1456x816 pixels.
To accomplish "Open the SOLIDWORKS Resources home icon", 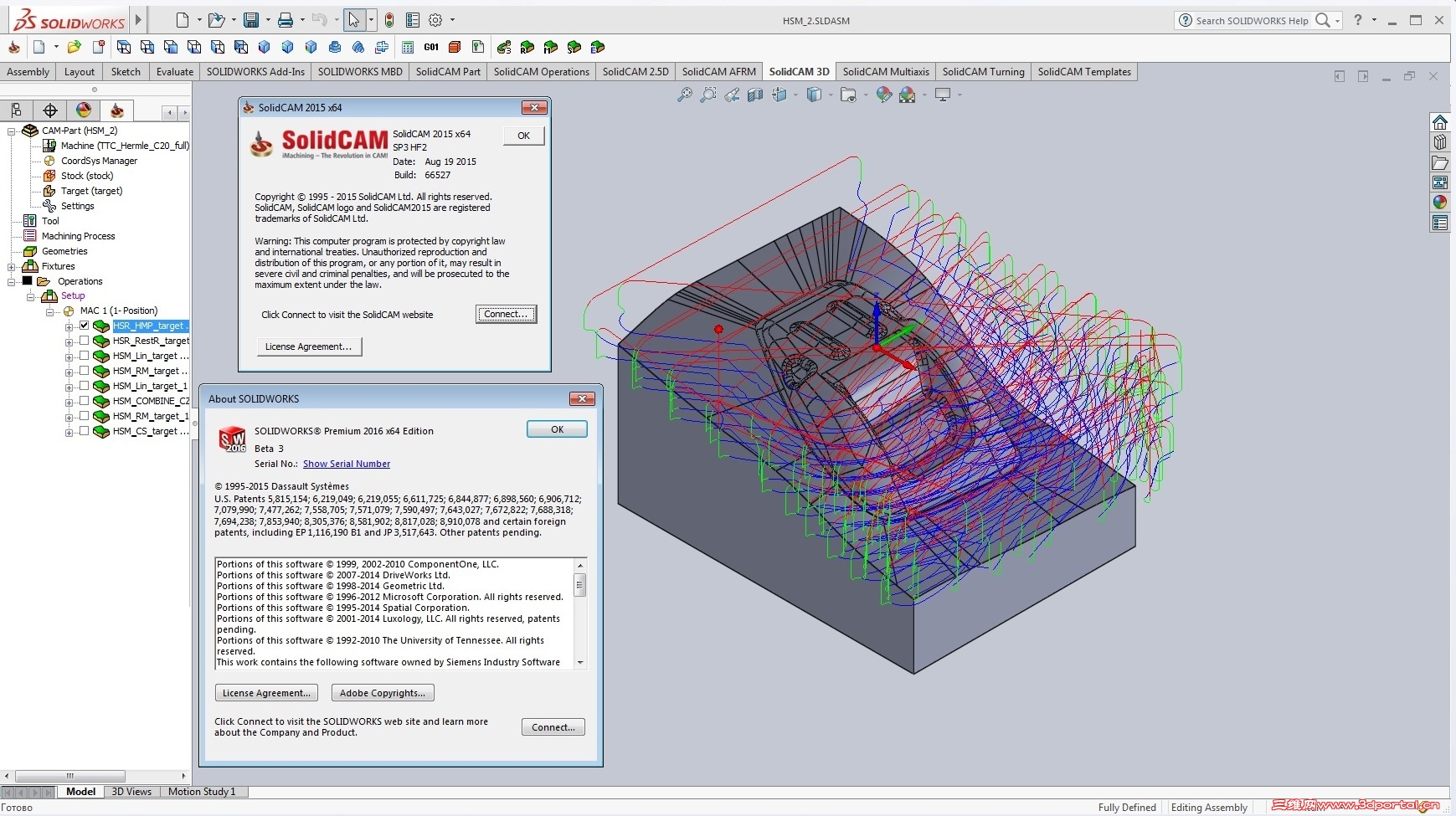I will coord(1440,123).
